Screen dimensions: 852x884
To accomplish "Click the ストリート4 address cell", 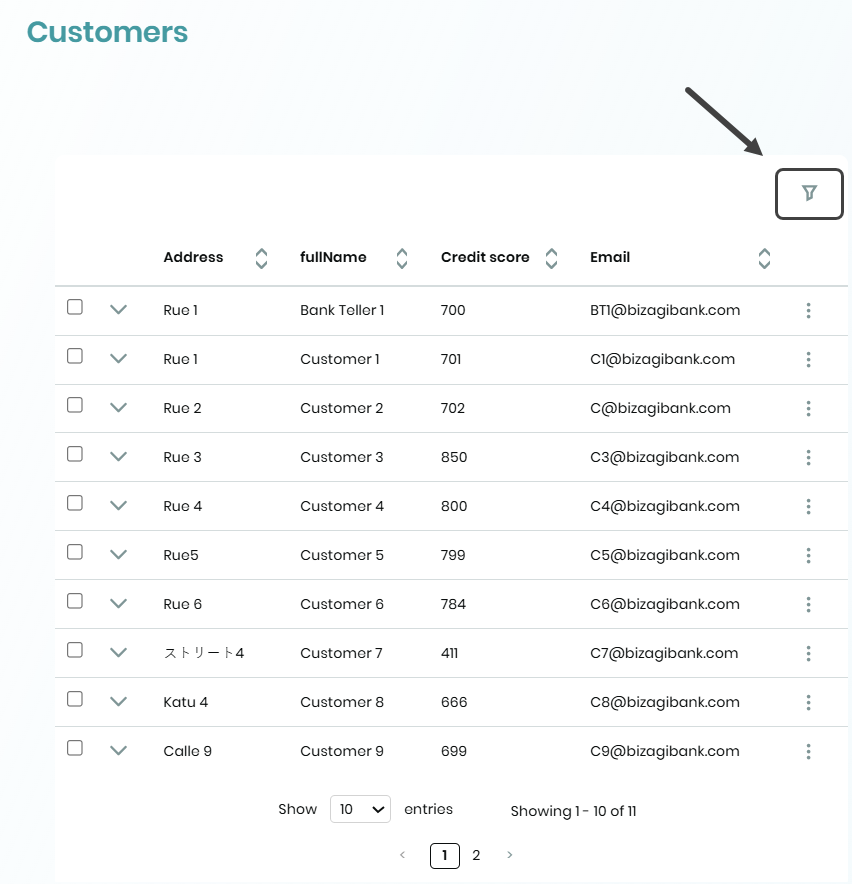I will (204, 653).
